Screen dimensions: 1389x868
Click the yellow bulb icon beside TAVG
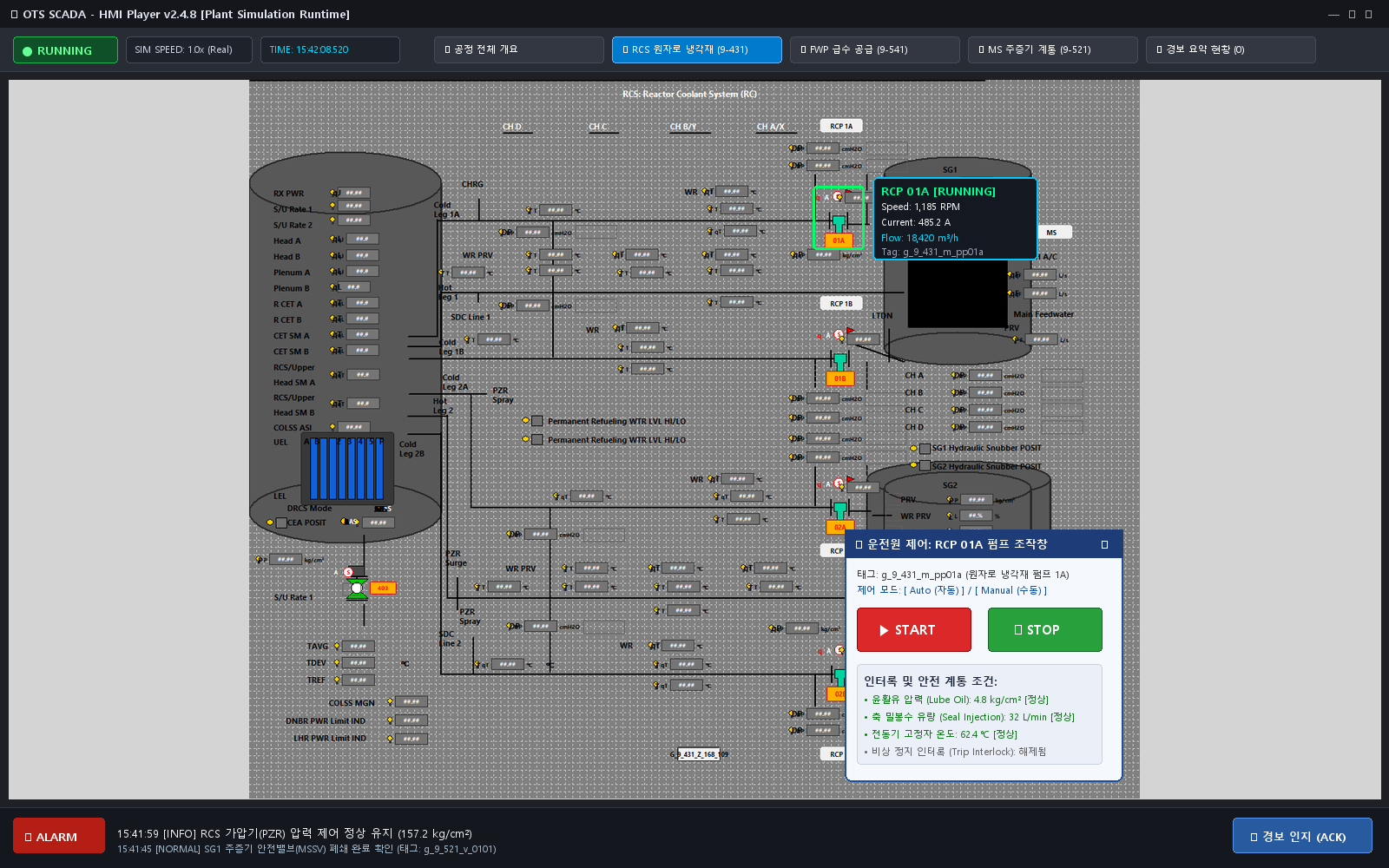pyautogui.click(x=337, y=646)
